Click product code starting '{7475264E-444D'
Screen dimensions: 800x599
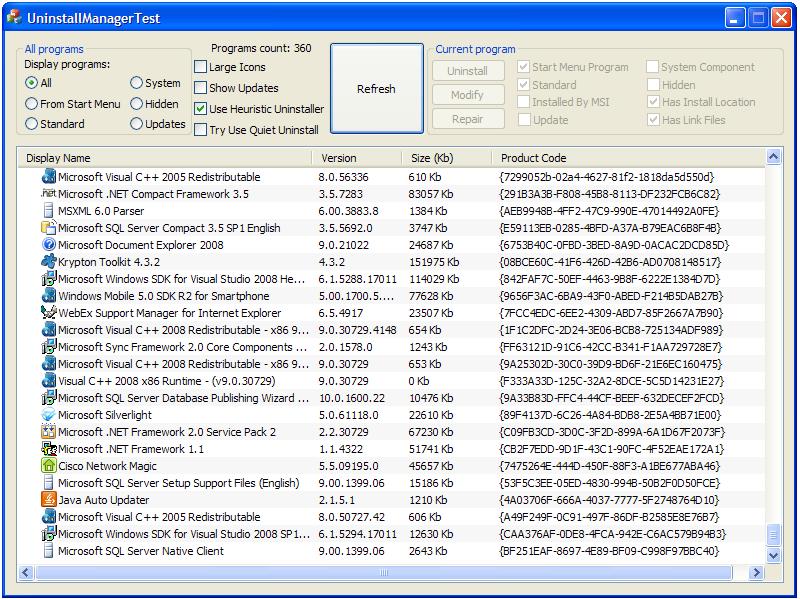610,466
